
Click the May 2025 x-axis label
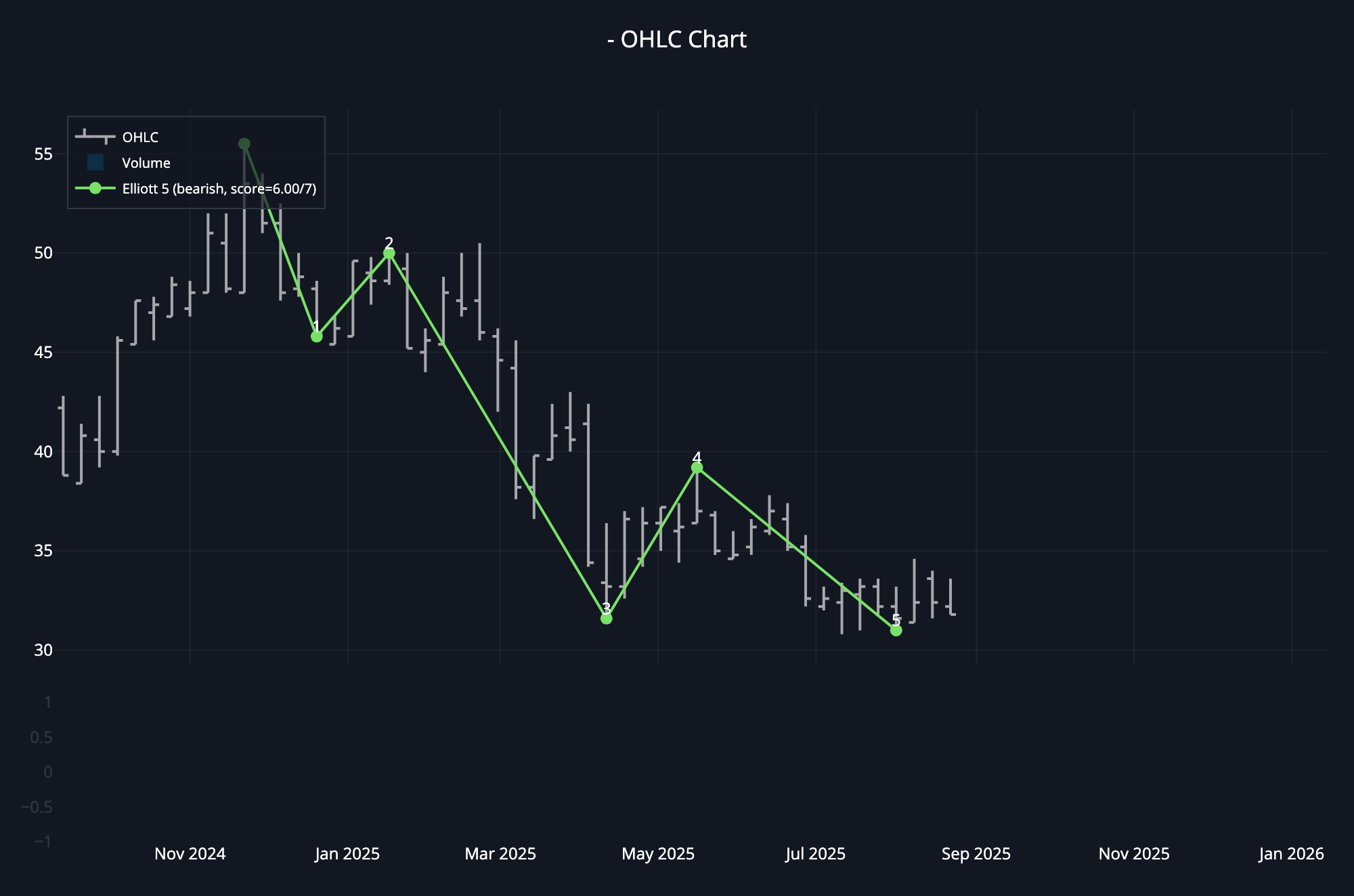tap(658, 854)
